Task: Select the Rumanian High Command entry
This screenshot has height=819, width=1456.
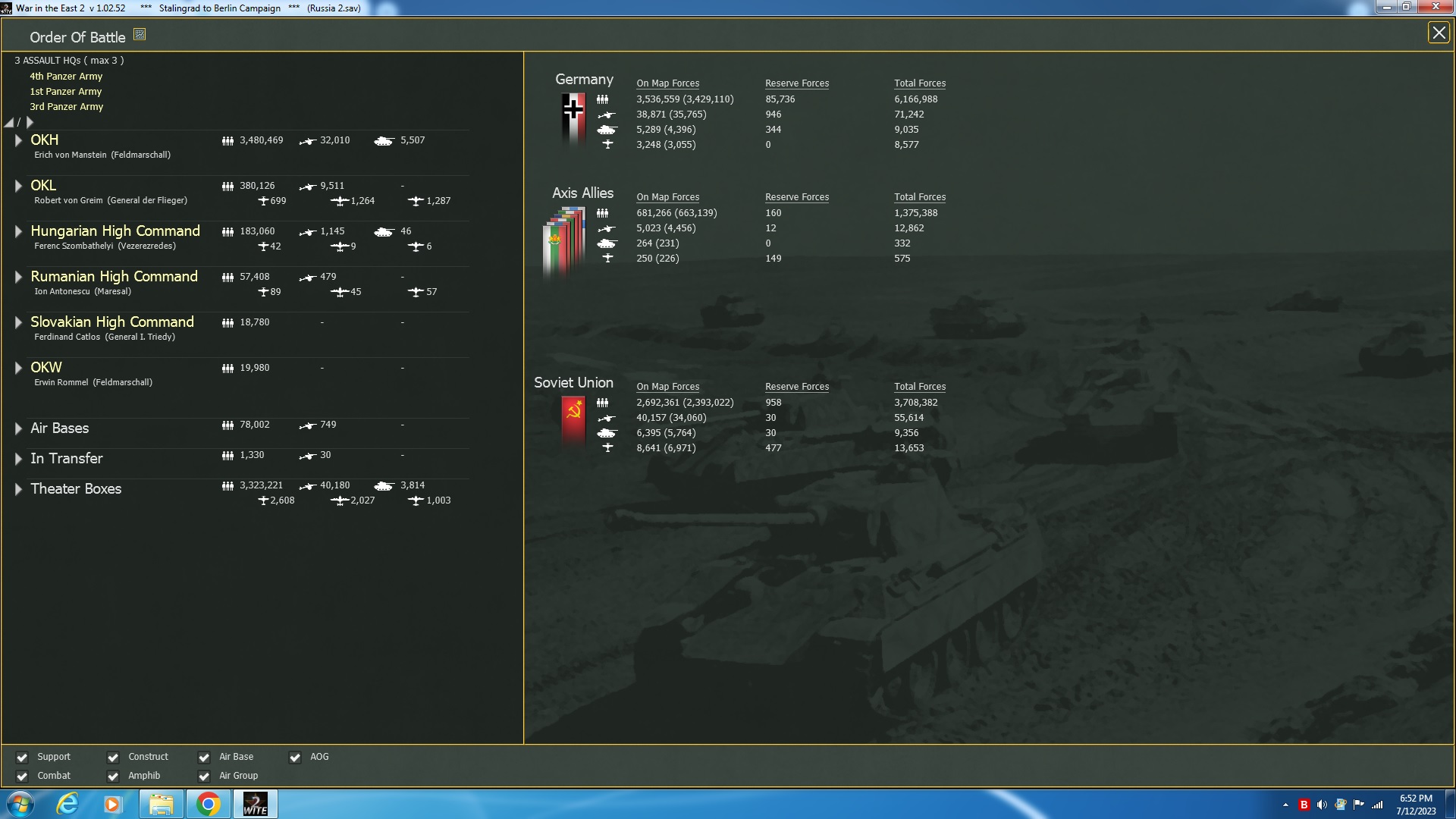Action: point(114,277)
